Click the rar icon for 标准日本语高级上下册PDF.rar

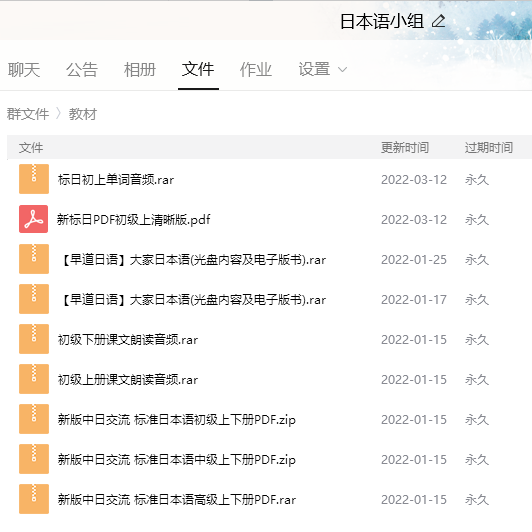click(34, 499)
